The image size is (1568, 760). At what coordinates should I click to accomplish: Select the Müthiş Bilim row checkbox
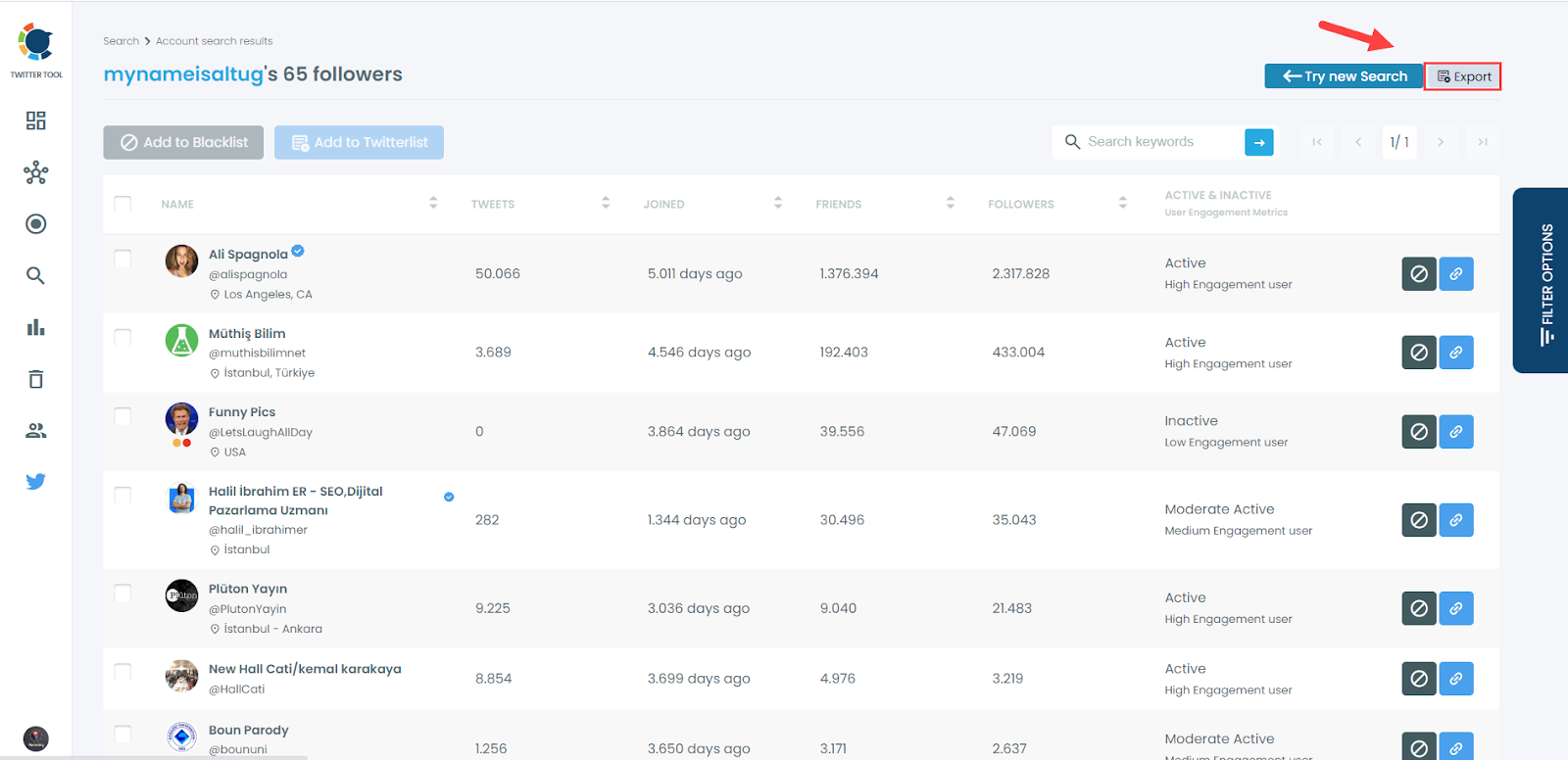pyautogui.click(x=122, y=338)
